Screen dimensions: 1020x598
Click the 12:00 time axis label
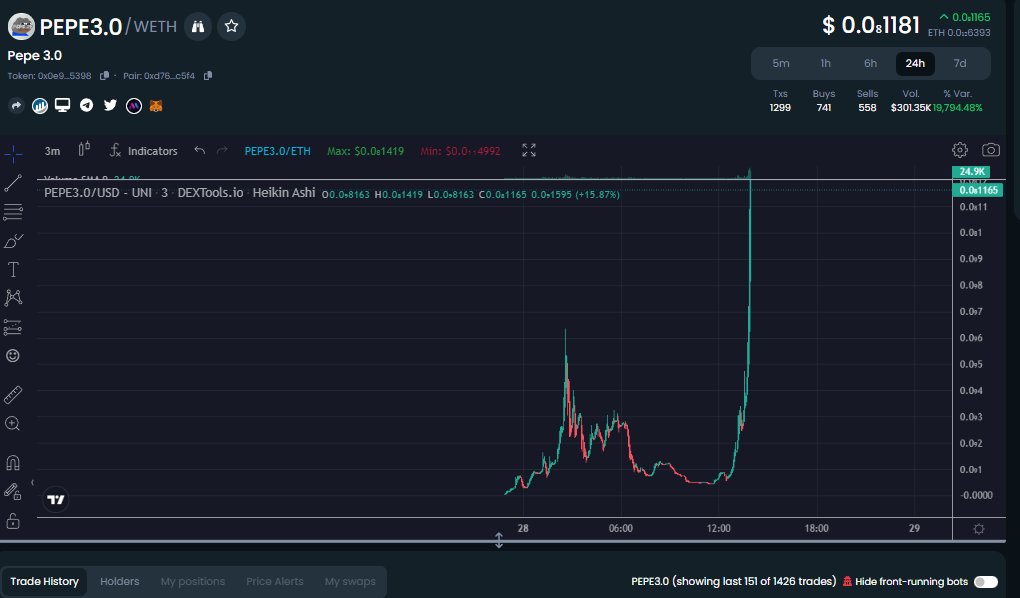719,528
